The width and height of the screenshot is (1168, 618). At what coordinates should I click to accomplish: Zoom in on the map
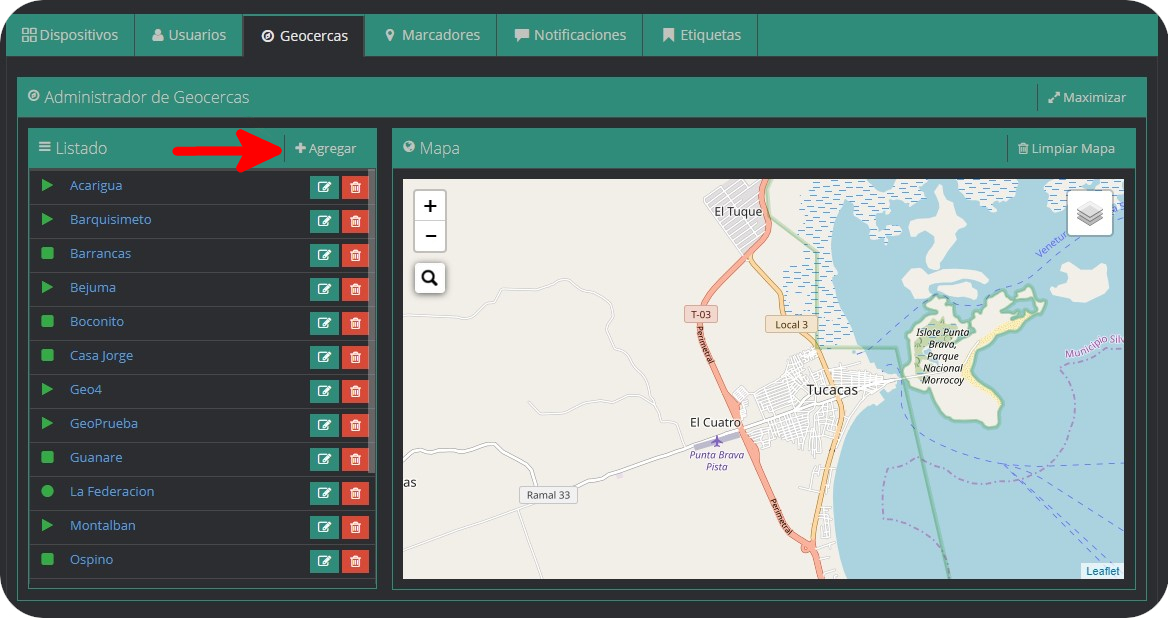[x=430, y=206]
